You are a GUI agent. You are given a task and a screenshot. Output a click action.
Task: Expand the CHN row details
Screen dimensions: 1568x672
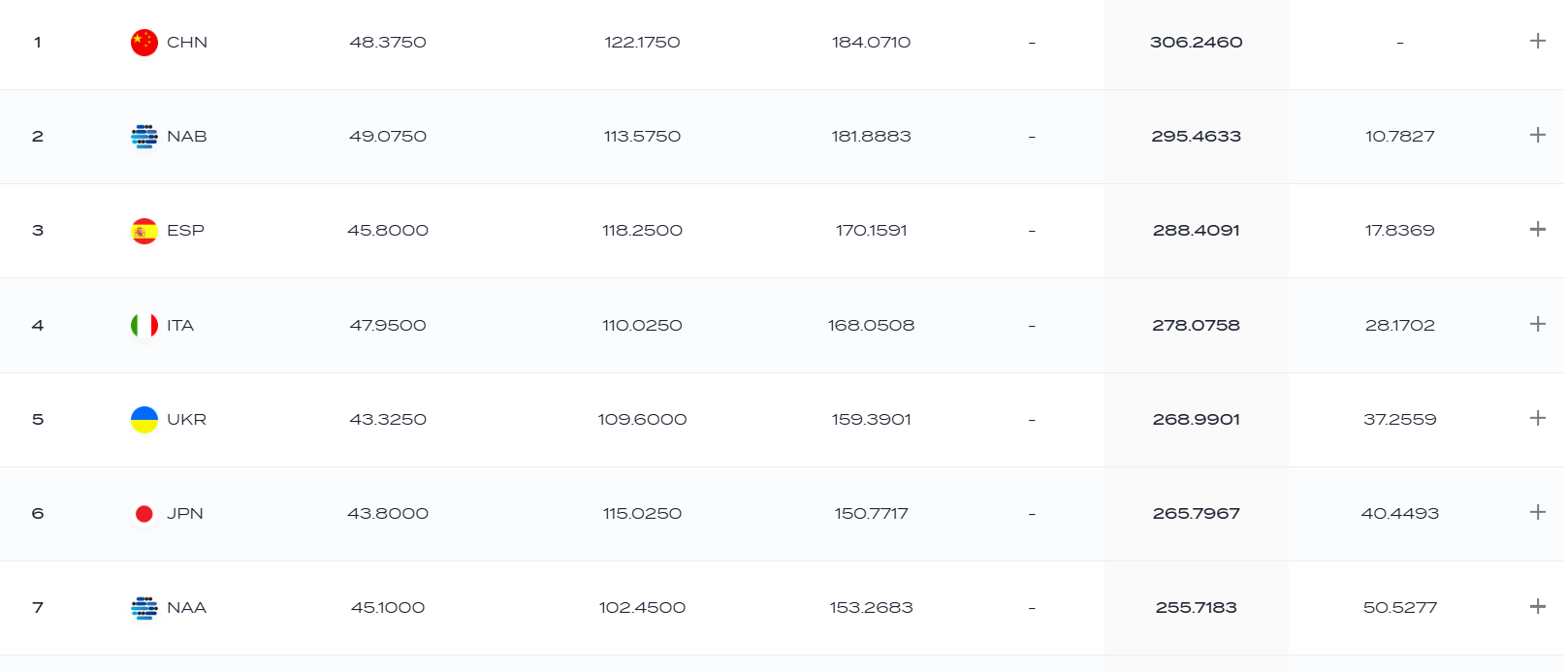point(1538,41)
